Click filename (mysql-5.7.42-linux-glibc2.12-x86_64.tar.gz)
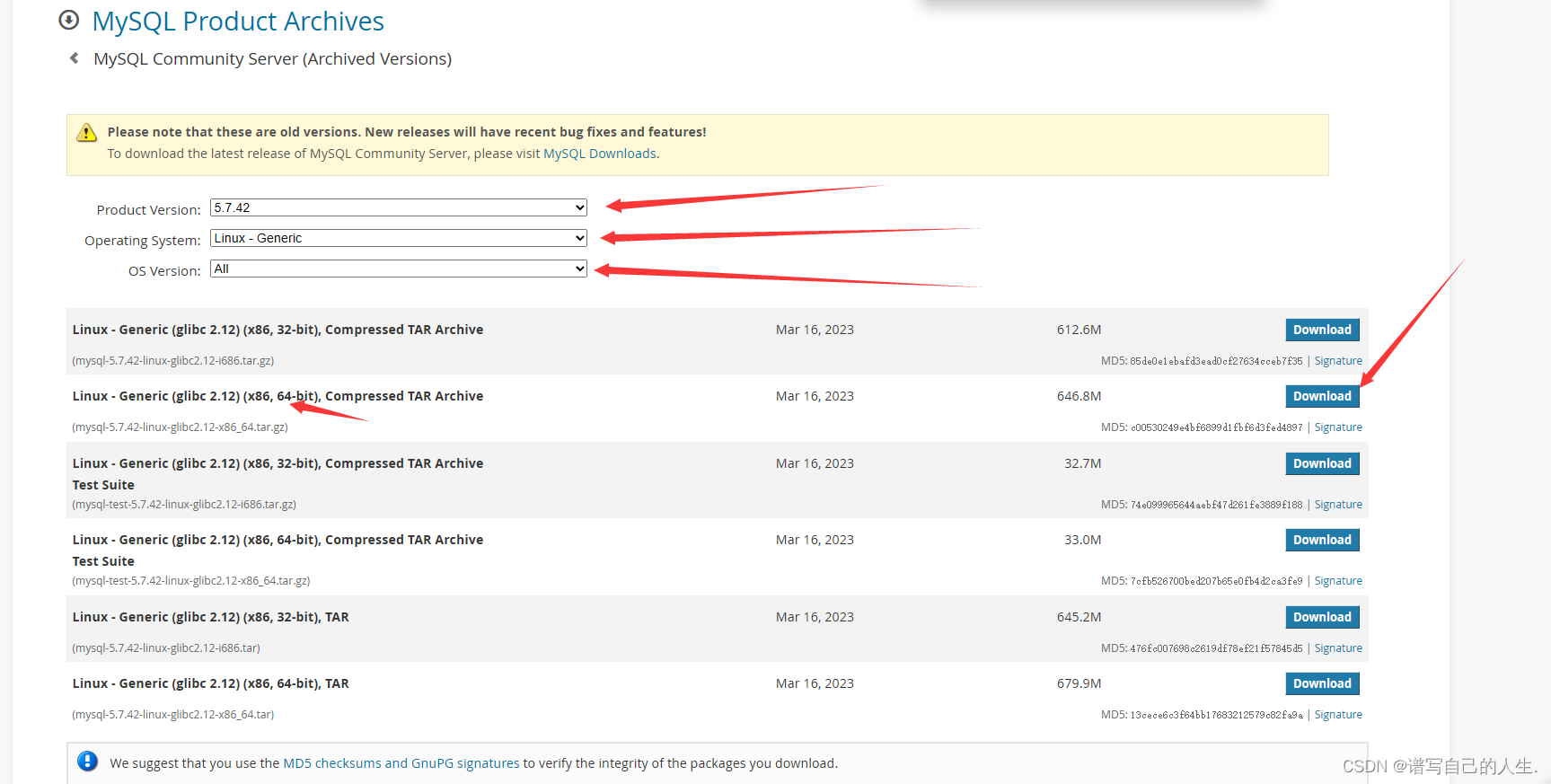1551x784 pixels. click(180, 427)
